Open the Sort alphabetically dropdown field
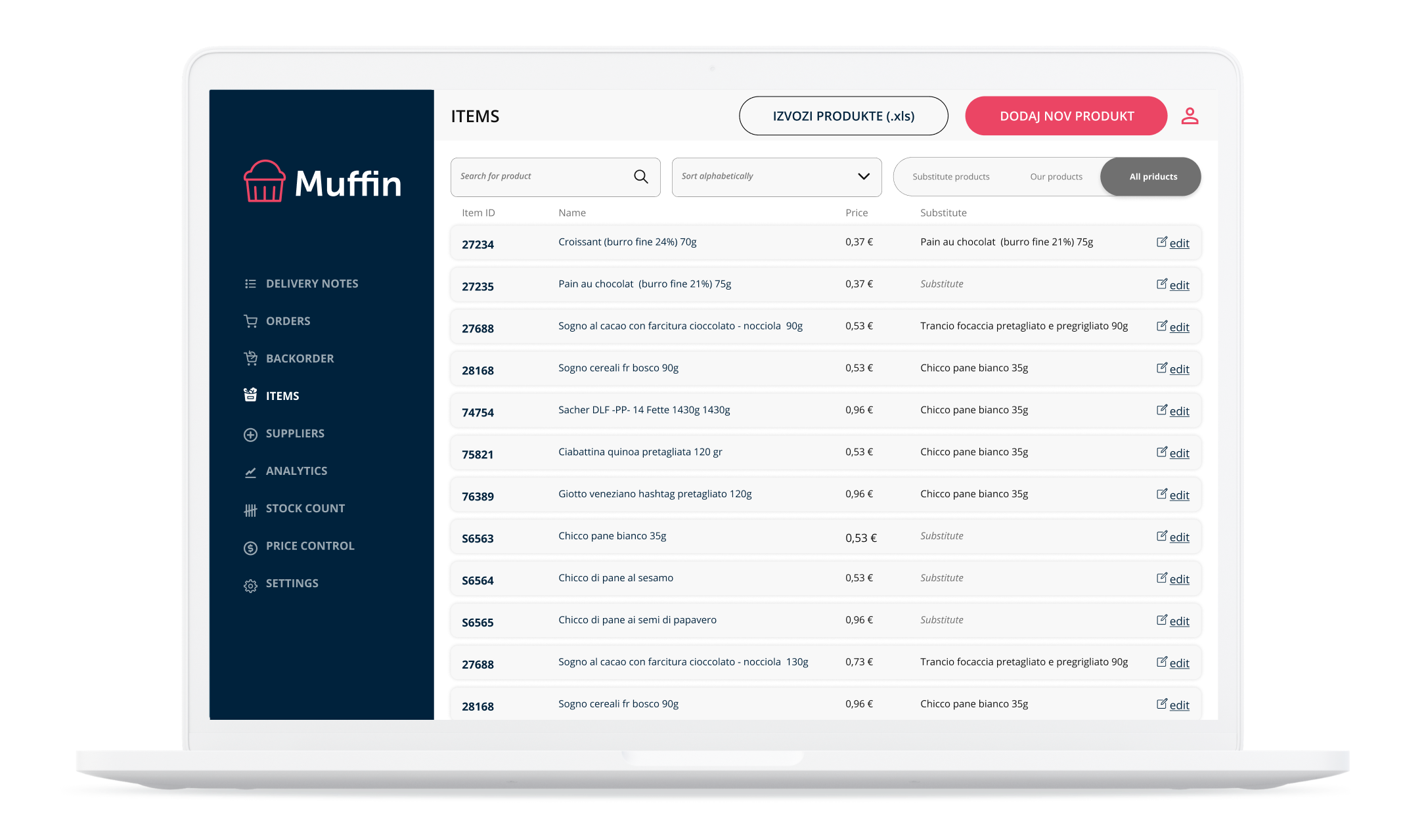 click(762, 177)
